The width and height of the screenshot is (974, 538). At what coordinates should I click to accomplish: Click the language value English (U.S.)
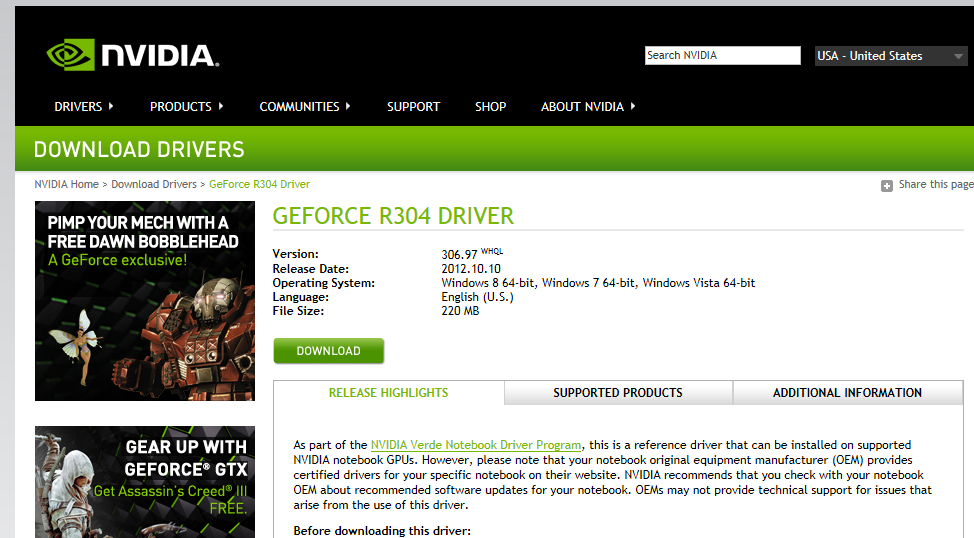(x=478, y=297)
